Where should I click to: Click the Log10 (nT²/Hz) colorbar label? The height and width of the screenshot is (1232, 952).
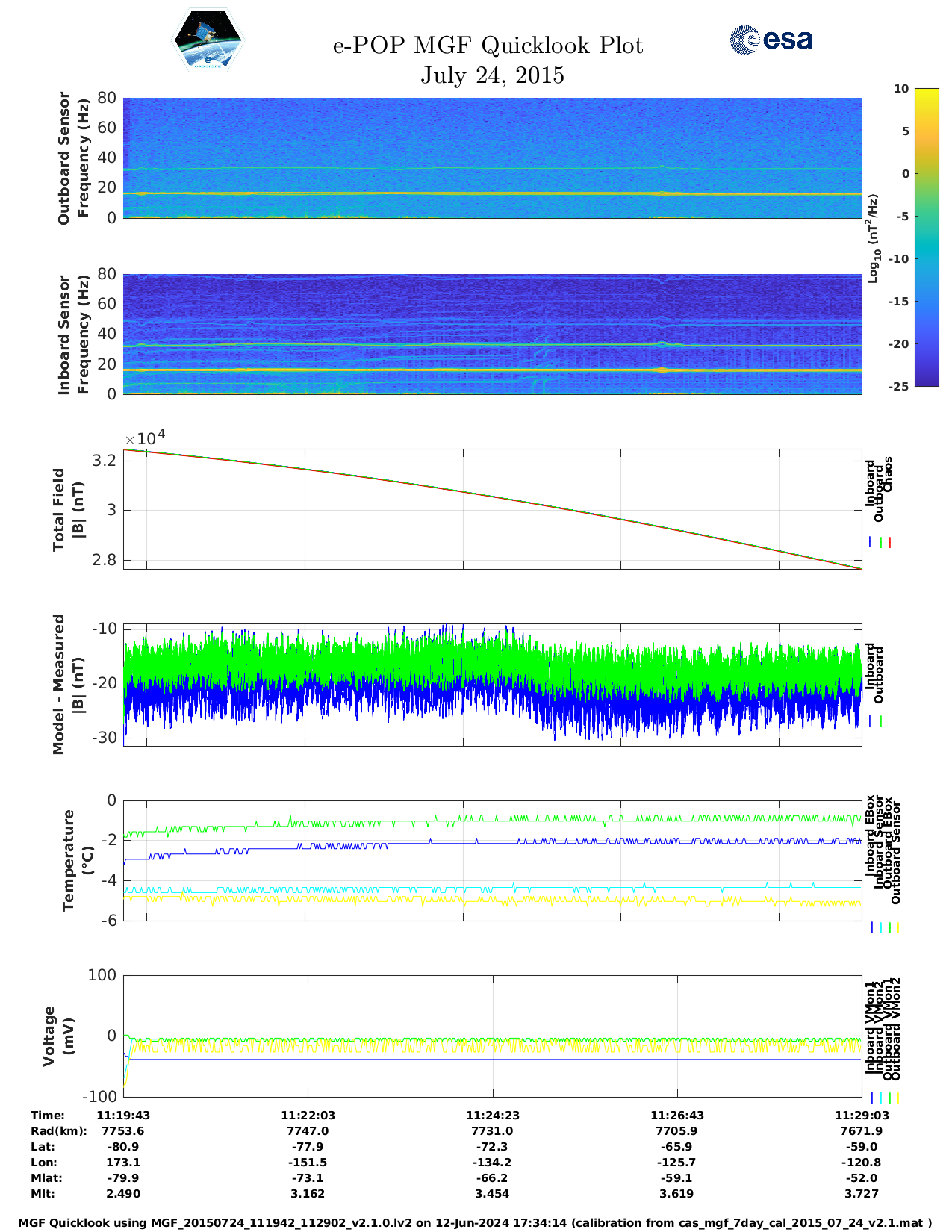pos(873,238)
